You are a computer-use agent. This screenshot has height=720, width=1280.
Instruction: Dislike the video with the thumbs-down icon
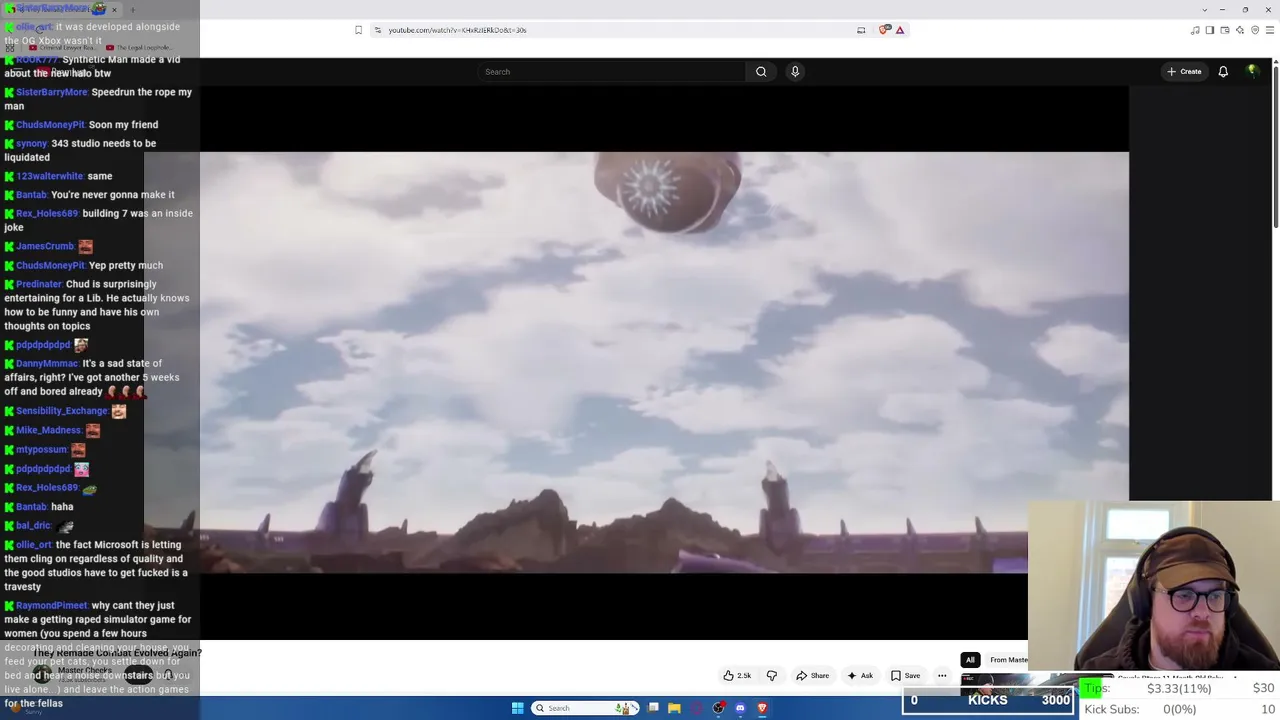pos(771,676)
